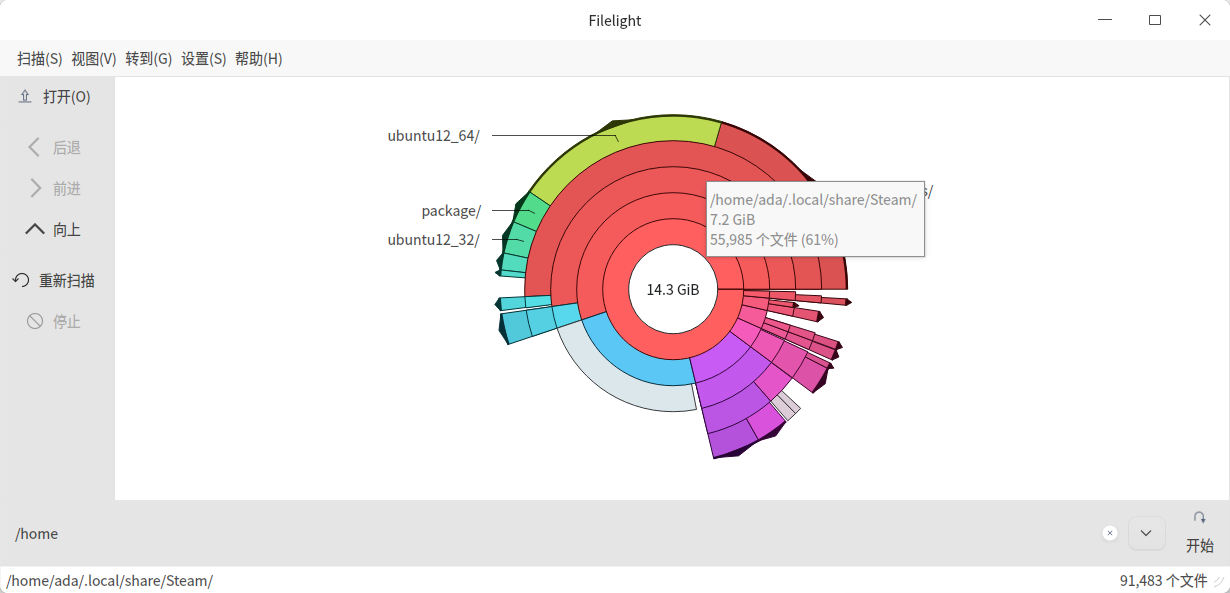Click the 打开(O) button in sidebar

(x=55, y=97)
